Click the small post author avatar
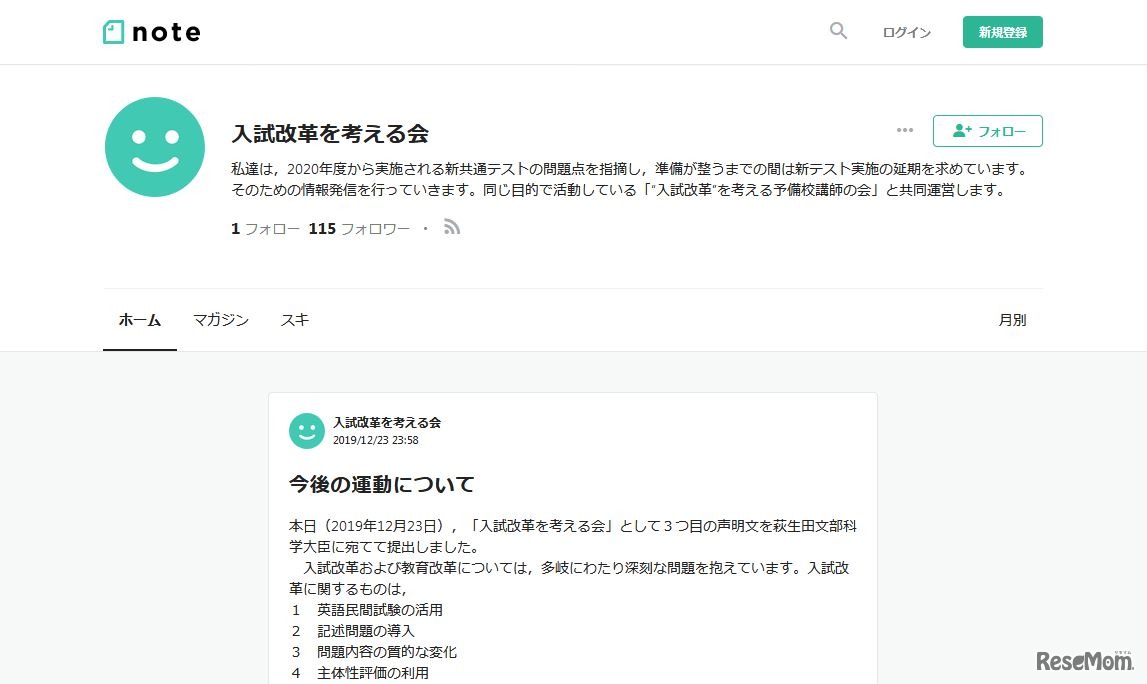1147x684 pixels. click(x=307, y=431)
